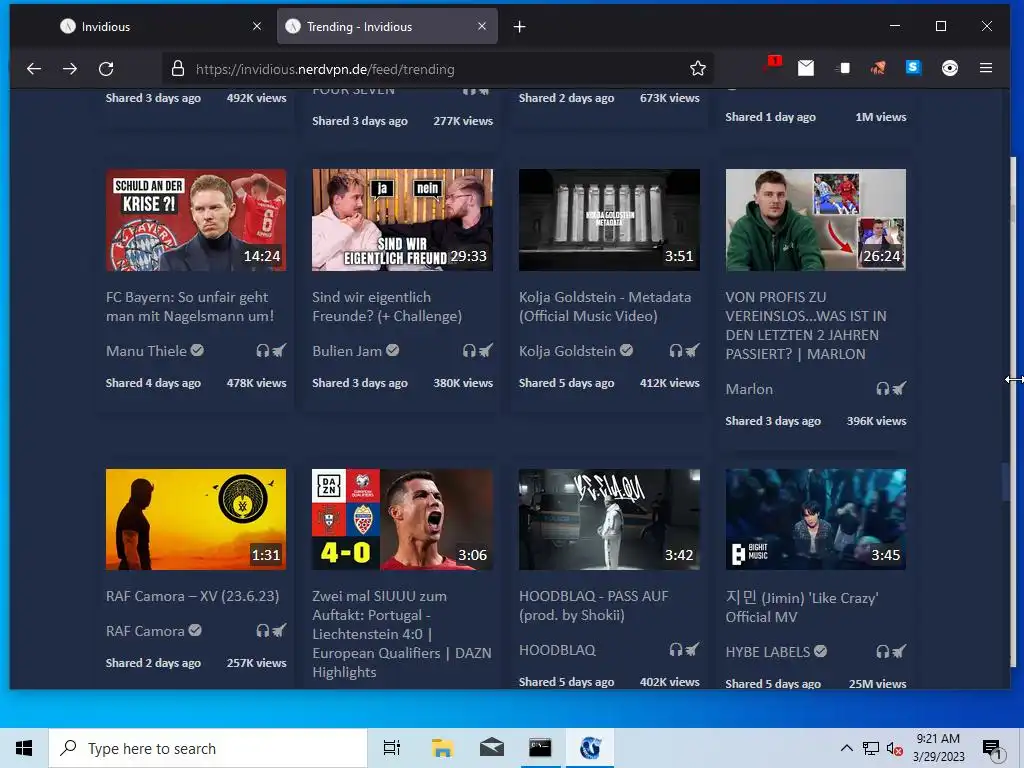The width and height of the screenshot is (1024, 768).
Task: Show hidden system tray icons
Action: click(846, 748)
